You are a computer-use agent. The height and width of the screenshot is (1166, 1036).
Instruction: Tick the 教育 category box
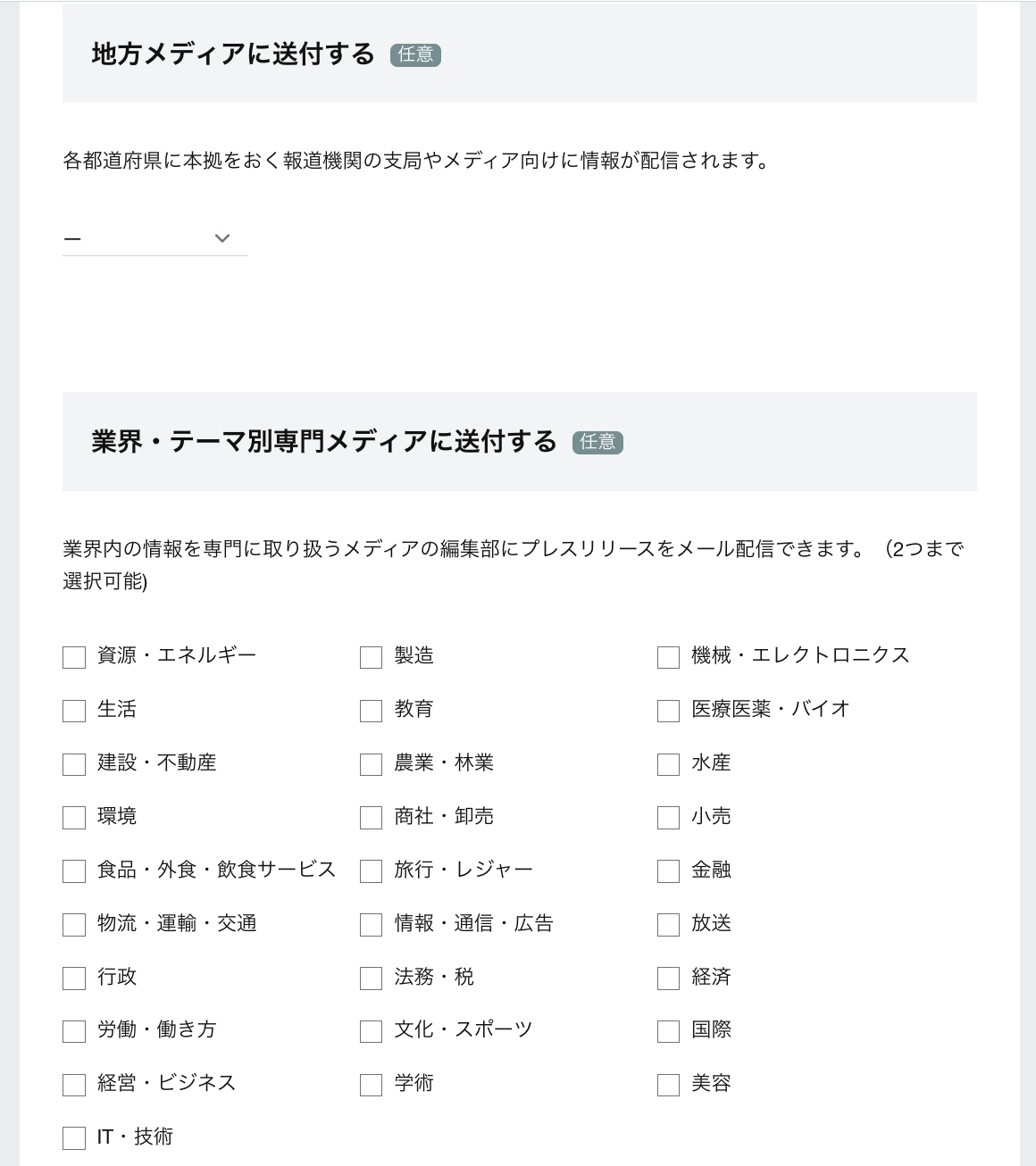(370, 711)
